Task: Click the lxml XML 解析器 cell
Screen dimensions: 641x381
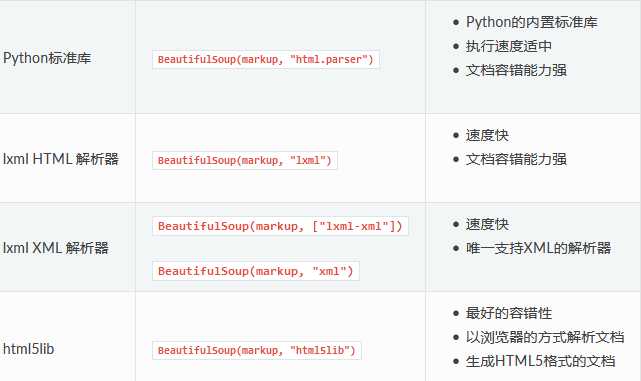Action: 56,248
